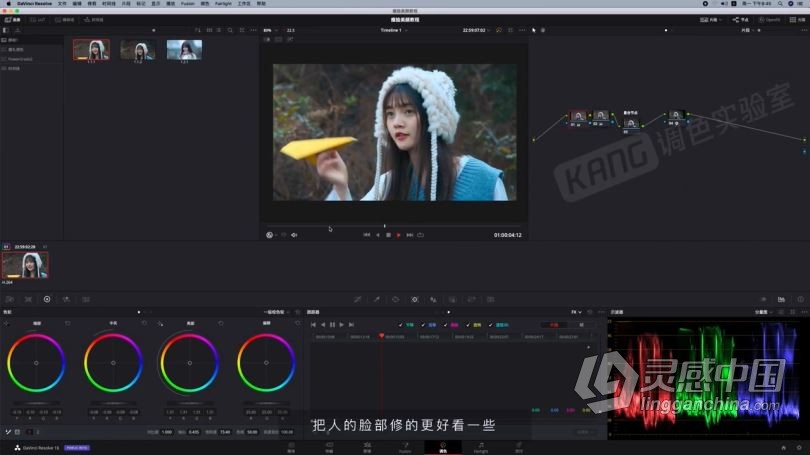Open the Tracker palette icon

tap(414, 300)
